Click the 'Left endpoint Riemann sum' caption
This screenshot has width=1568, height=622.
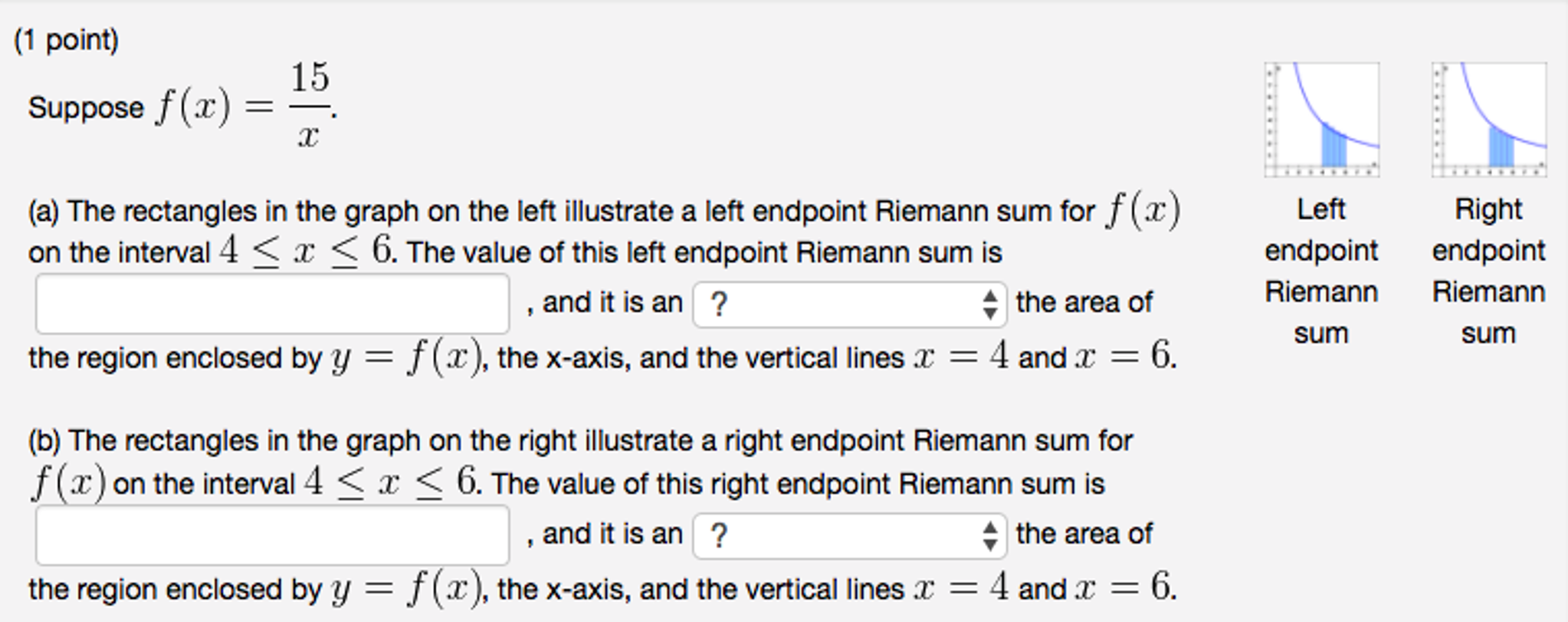(1322, 270)
